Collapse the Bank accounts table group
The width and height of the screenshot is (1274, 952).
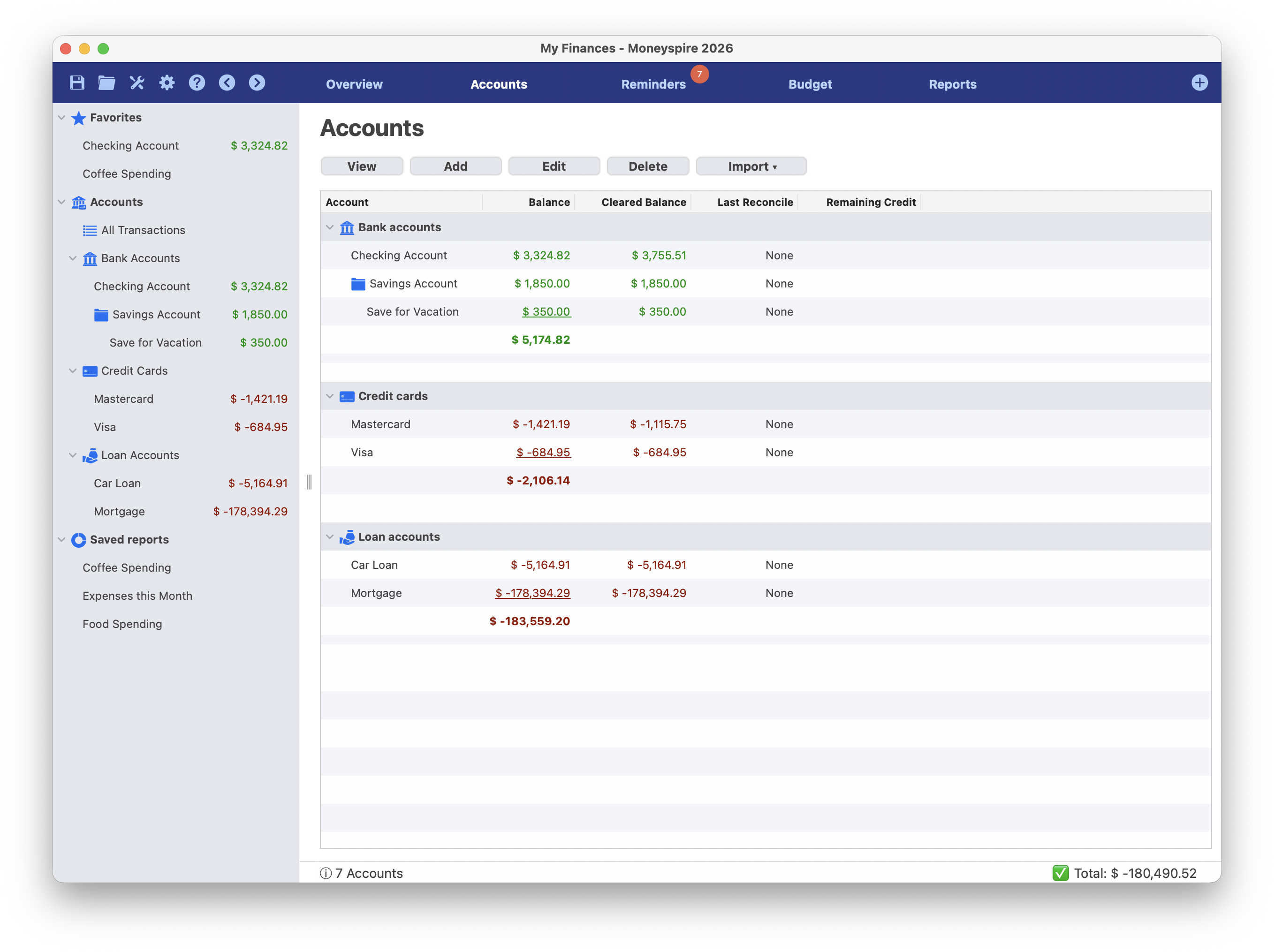(x=330, y=227)
